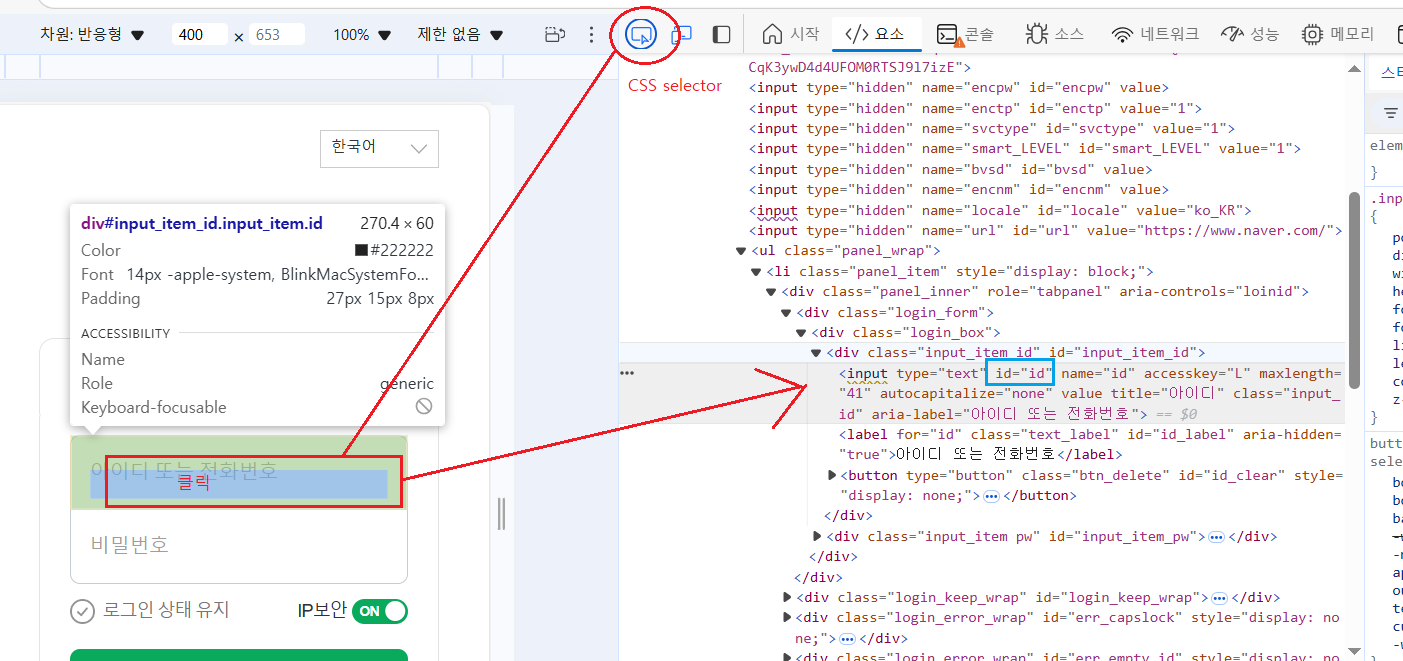Collapse the div input_item_id node
Viewport: 1403px width, 661px height.
pyautogui.click(x=816, y=353)
